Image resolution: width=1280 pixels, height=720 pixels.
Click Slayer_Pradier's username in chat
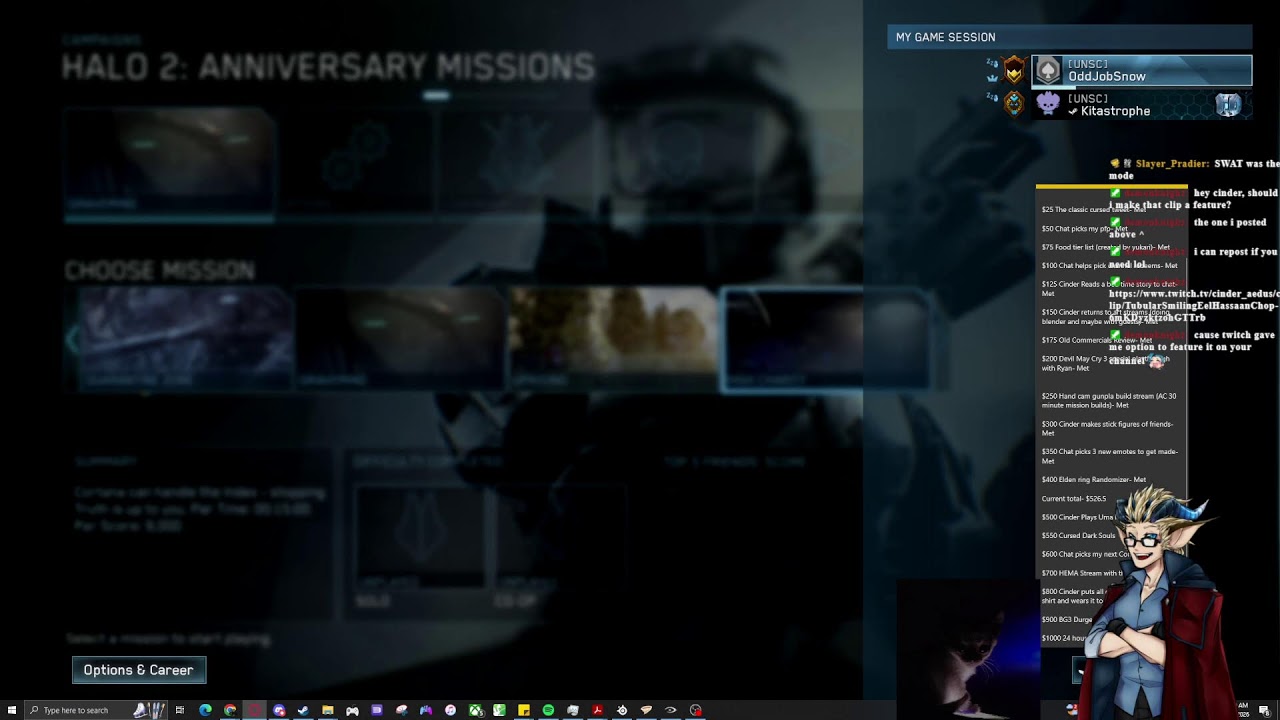pyautogui.click(x=1172, y=163)
